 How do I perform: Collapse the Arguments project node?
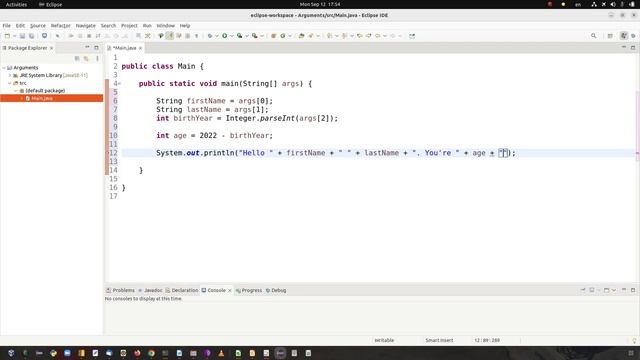[x=4, y=68]
